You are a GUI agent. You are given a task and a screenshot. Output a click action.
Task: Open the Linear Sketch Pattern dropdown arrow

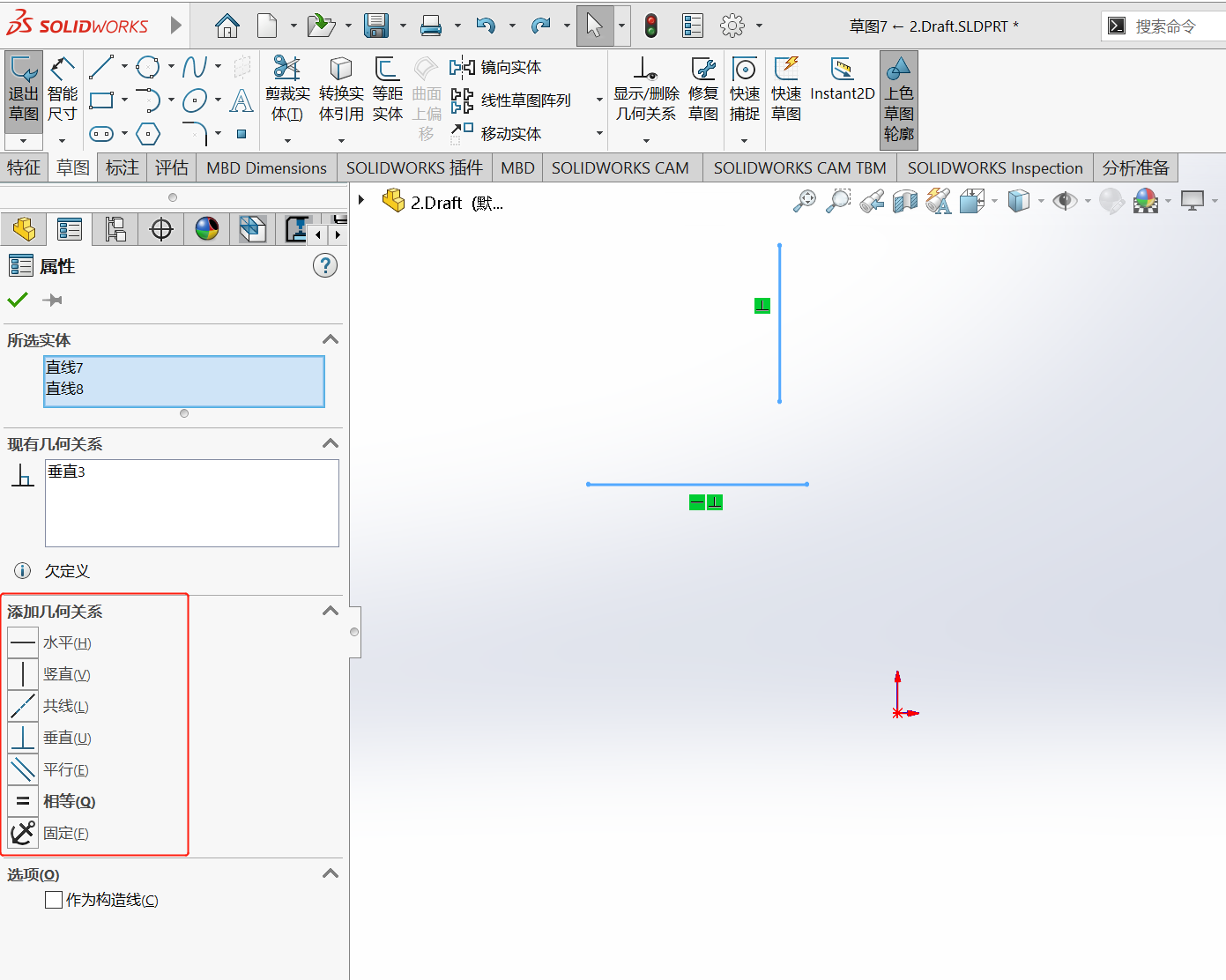point(599,100)
